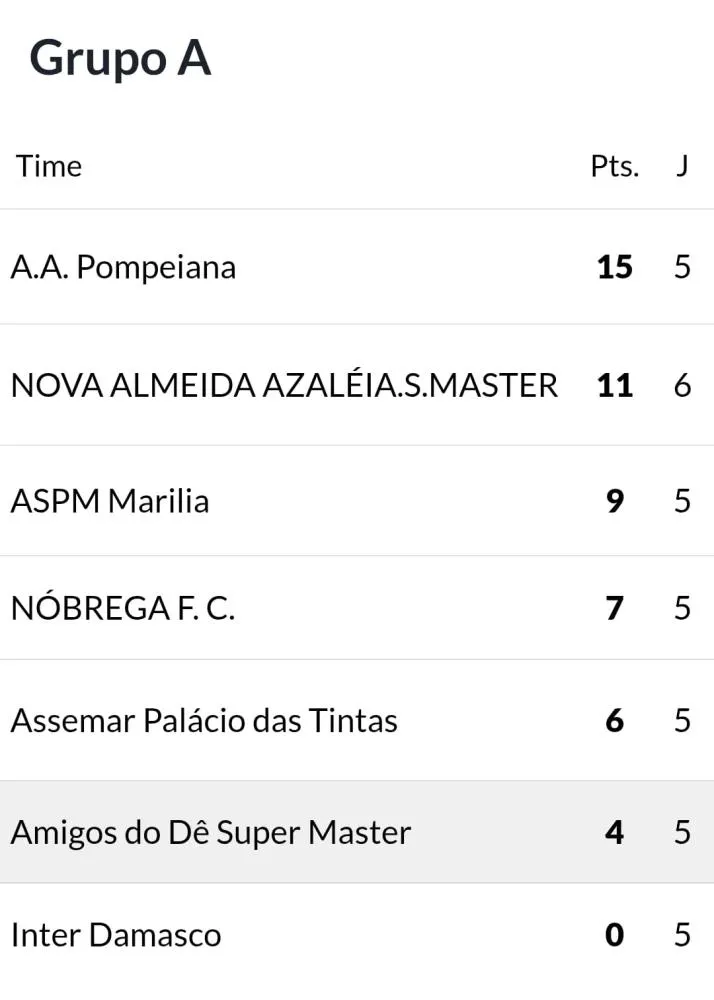This screenshot has width=714, height=1000.
Task: Click the J column header
Action: tap(682, 166)
